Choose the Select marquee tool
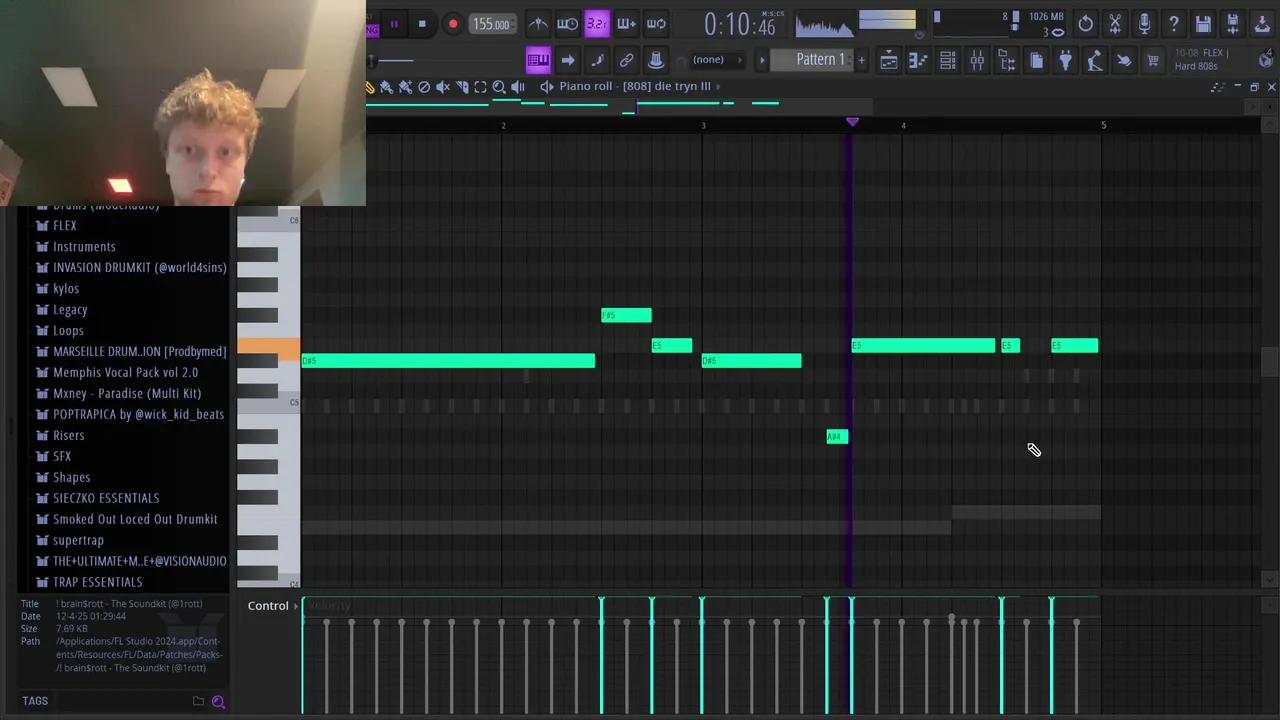Image resolution: width=1280 pixels, height=720 pixels. click(480, 87)
